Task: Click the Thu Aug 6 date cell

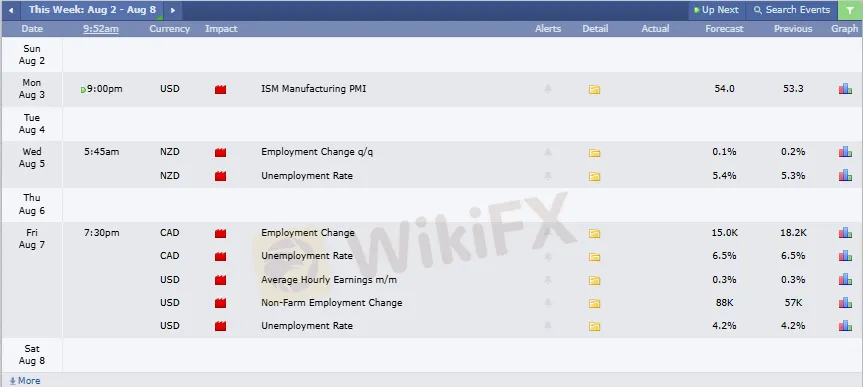Action: click(x=32, y=204)
